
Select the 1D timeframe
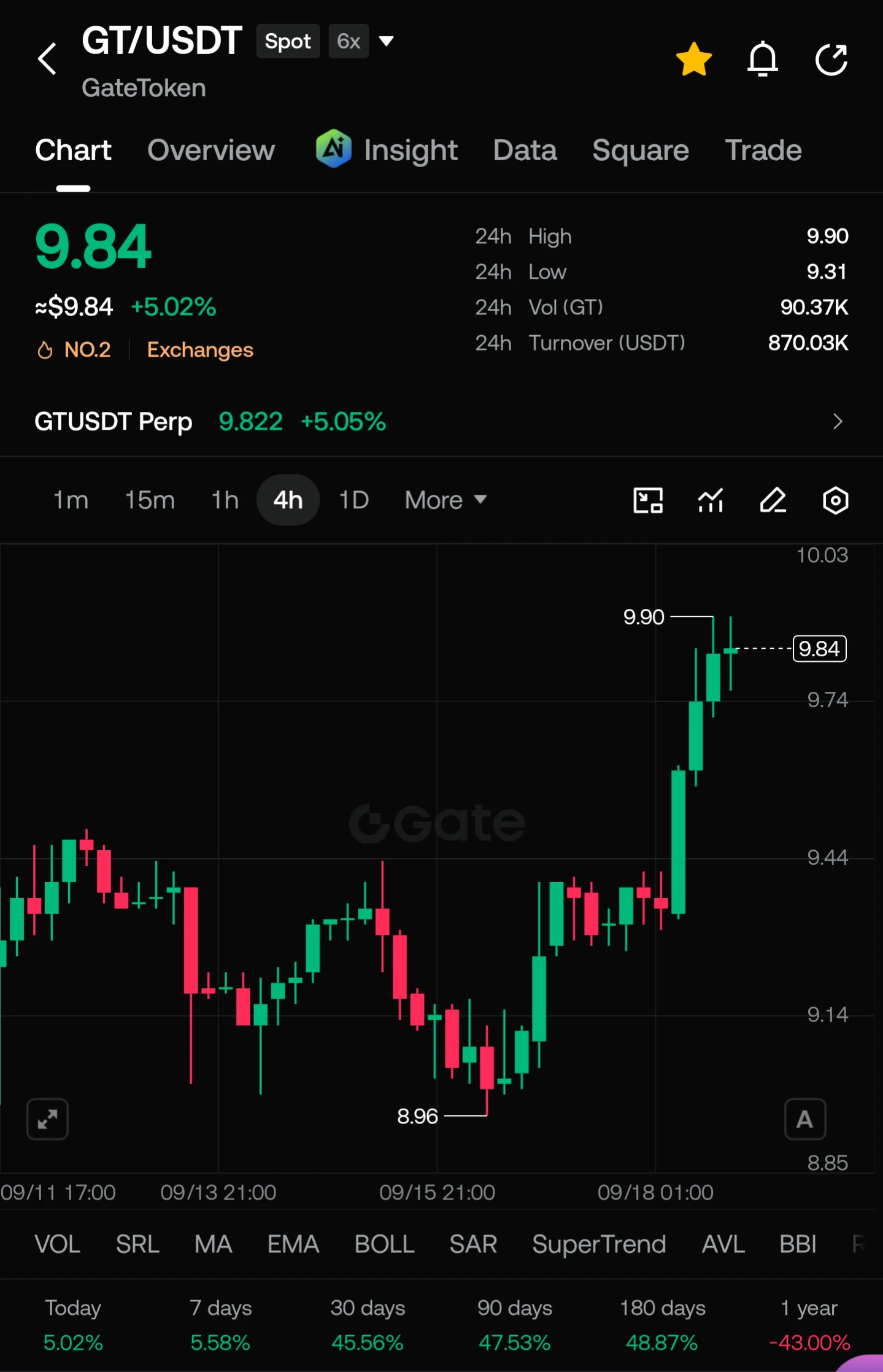tap(354, 500)
